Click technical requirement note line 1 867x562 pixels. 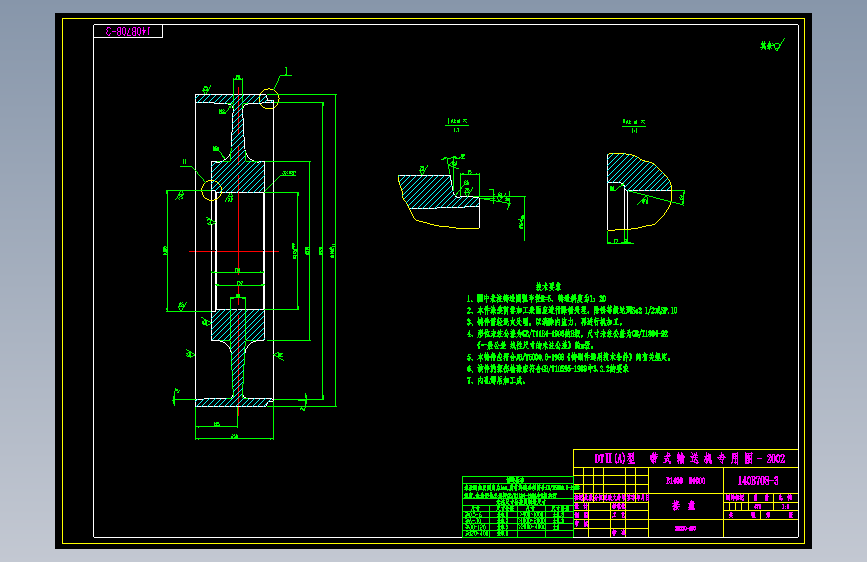[536, 299]
